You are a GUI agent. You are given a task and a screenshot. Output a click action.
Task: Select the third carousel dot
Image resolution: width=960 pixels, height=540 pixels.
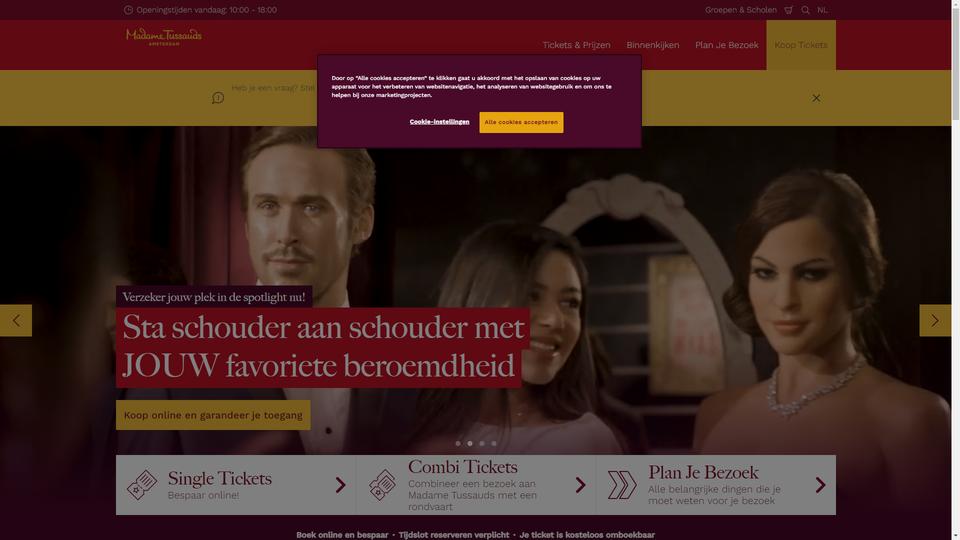pyautogui.click(x=482, y=443)
